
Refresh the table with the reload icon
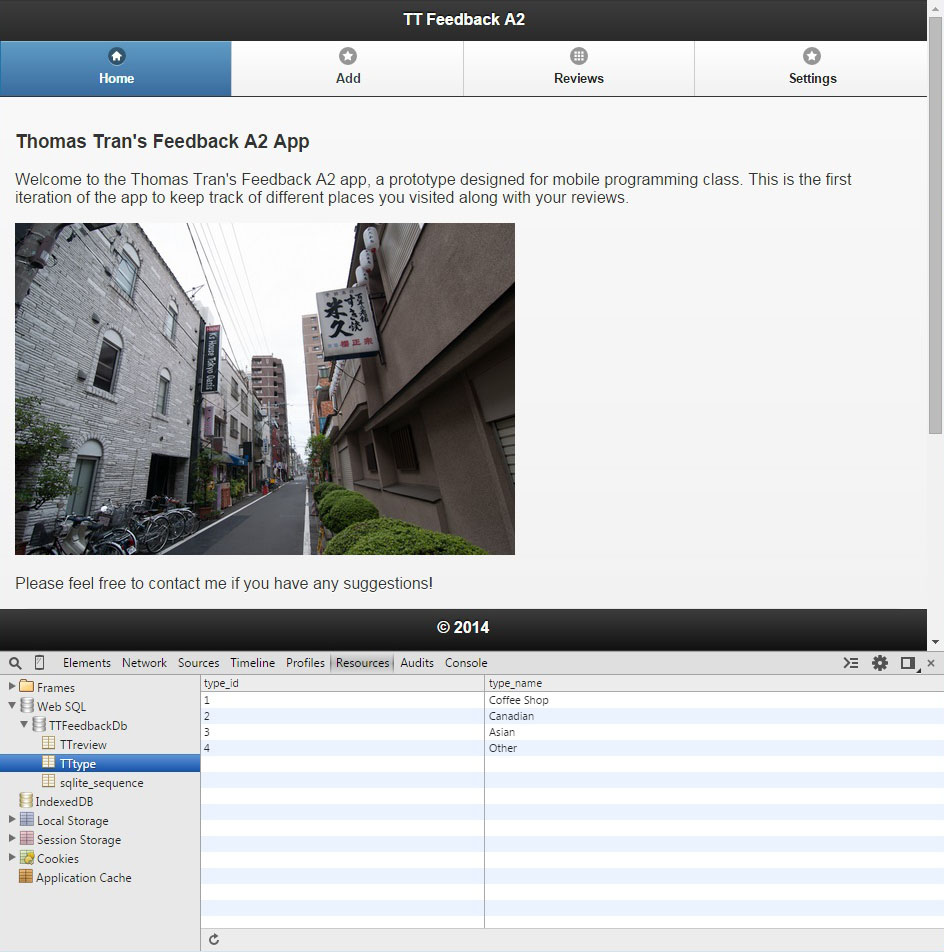pyautogui.click(x=214, y=940)
